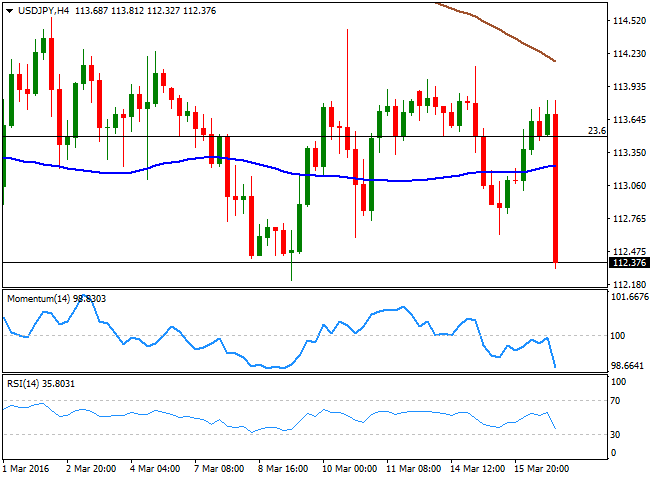Select the 112.180 price axis label
This screenshot has width=650, height=480.
tap(629, 285)
